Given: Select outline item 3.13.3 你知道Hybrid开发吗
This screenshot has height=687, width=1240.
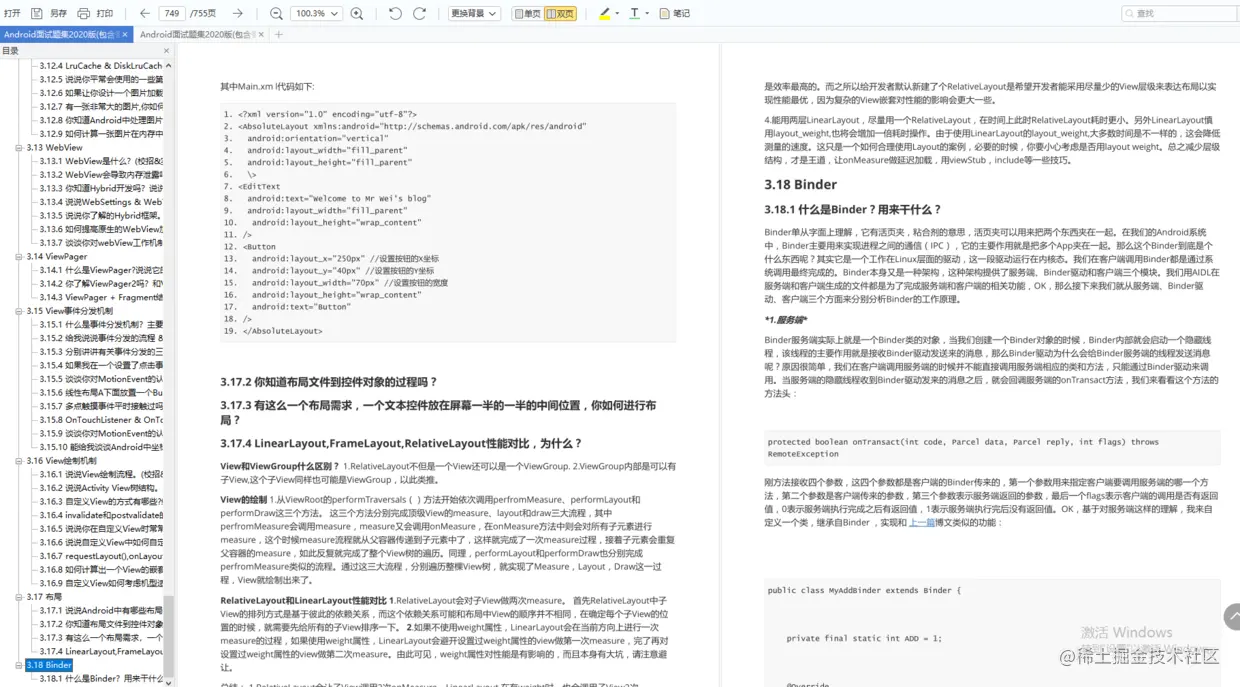Looking at the screenshot, I should (x=101, y=188).
